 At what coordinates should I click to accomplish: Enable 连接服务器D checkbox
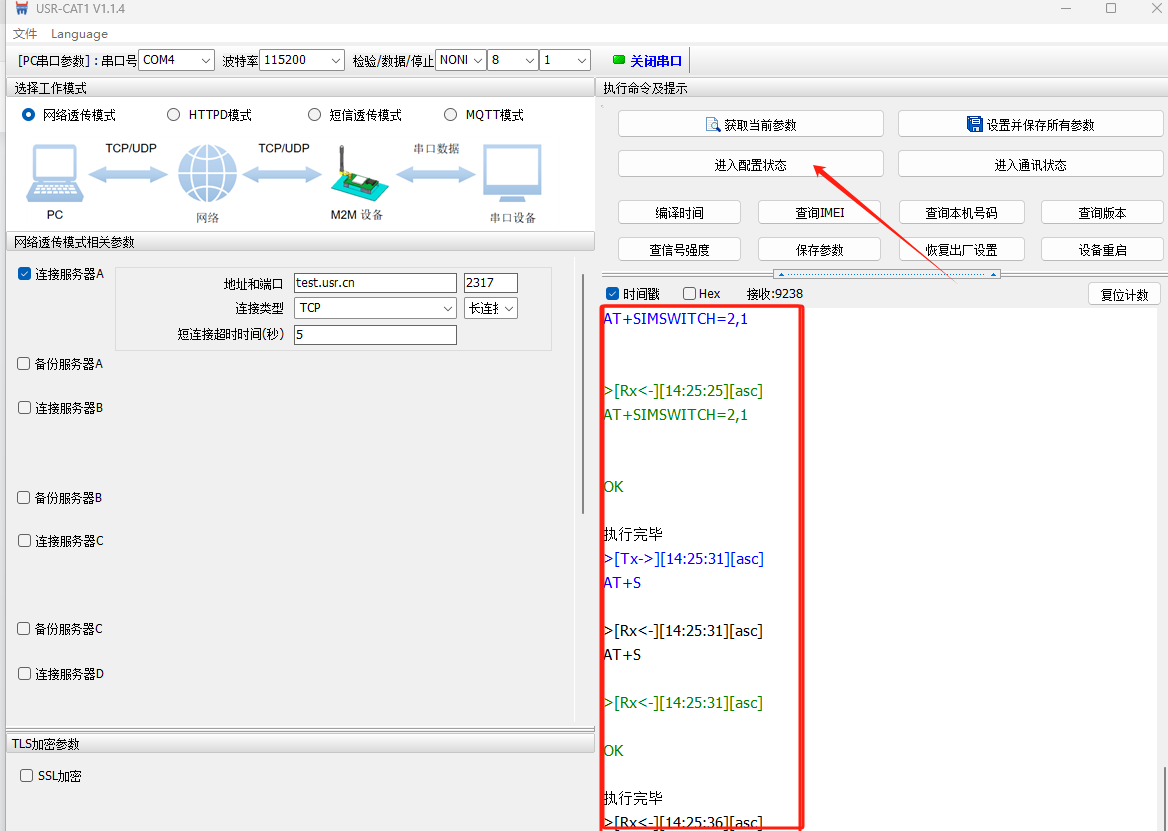25,673
